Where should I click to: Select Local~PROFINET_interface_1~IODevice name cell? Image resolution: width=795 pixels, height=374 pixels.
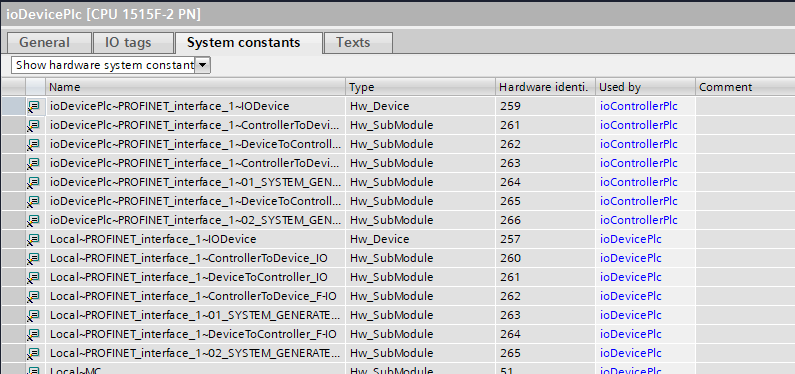click(196, 239)
